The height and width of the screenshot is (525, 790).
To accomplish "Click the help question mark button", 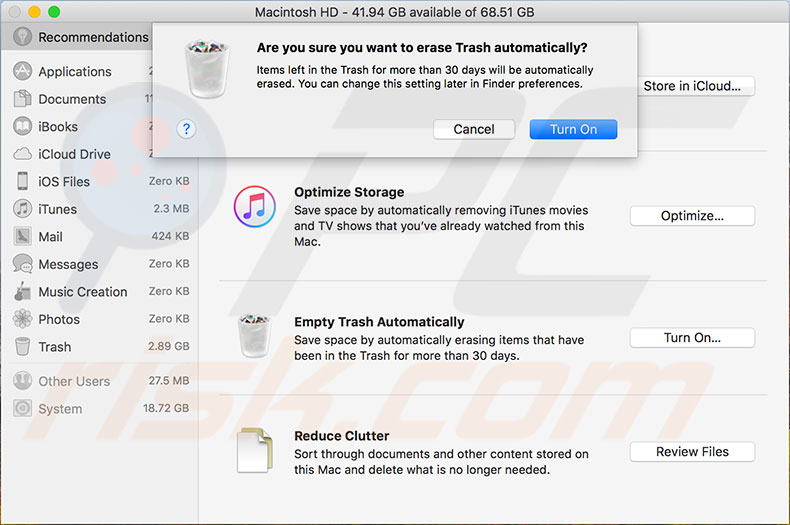I will click(186, 129).
